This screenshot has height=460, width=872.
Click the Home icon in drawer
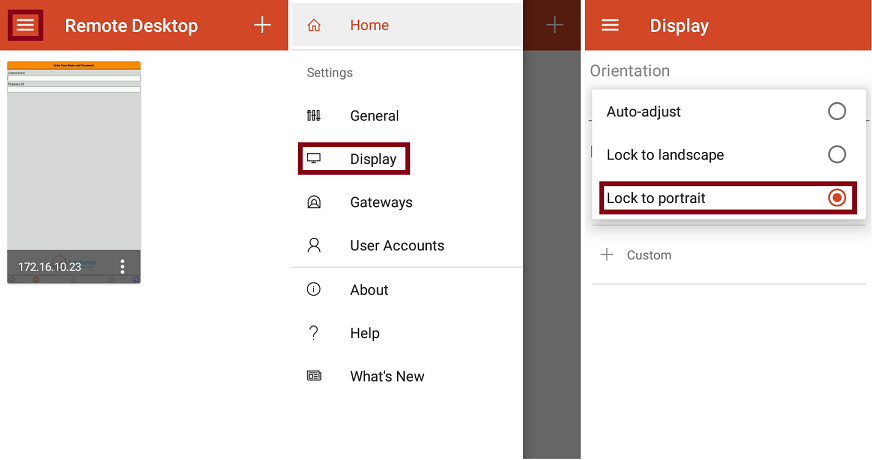point(314,25)
